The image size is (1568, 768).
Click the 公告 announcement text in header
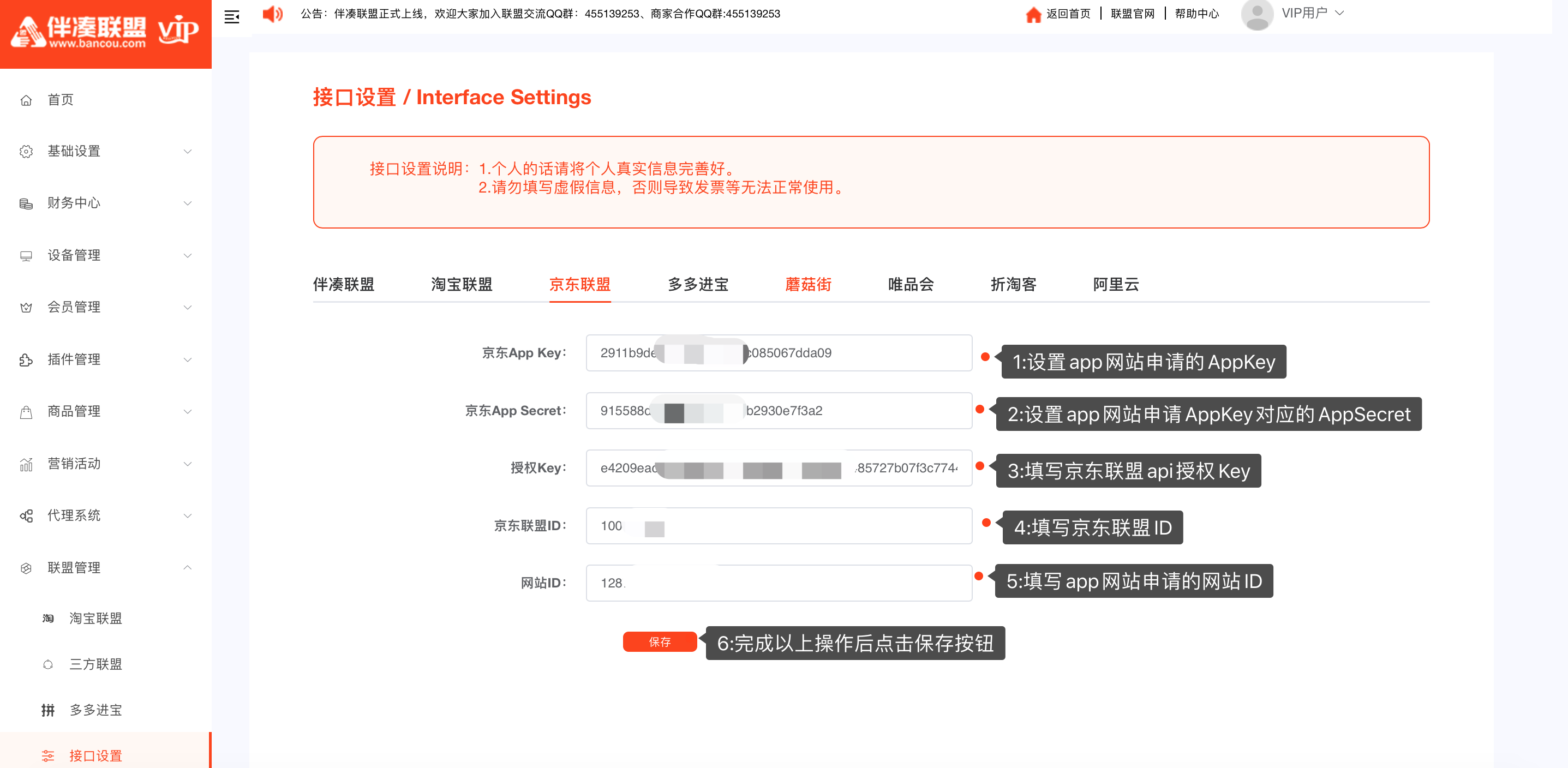click(x=540, y=14)
